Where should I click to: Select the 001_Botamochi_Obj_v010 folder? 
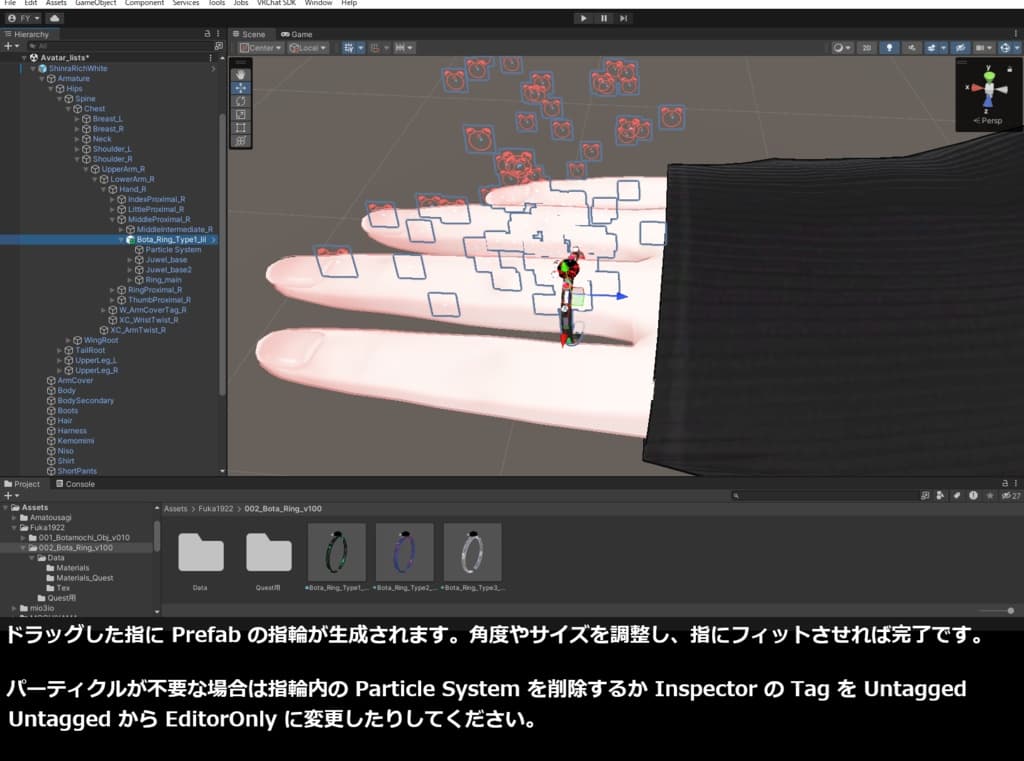coord(84,538)
